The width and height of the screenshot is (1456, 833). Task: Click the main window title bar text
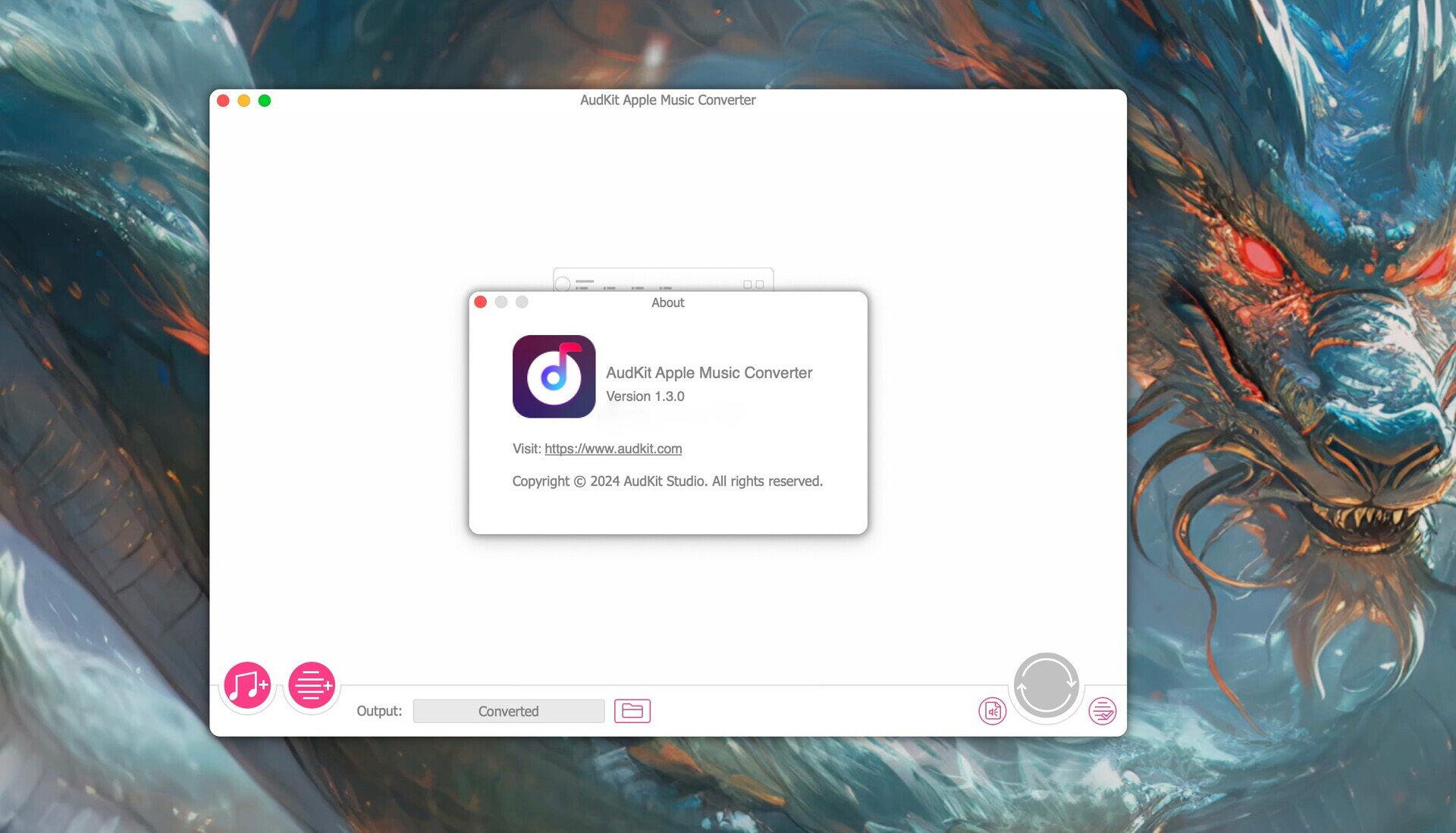[x=667, y=100]
